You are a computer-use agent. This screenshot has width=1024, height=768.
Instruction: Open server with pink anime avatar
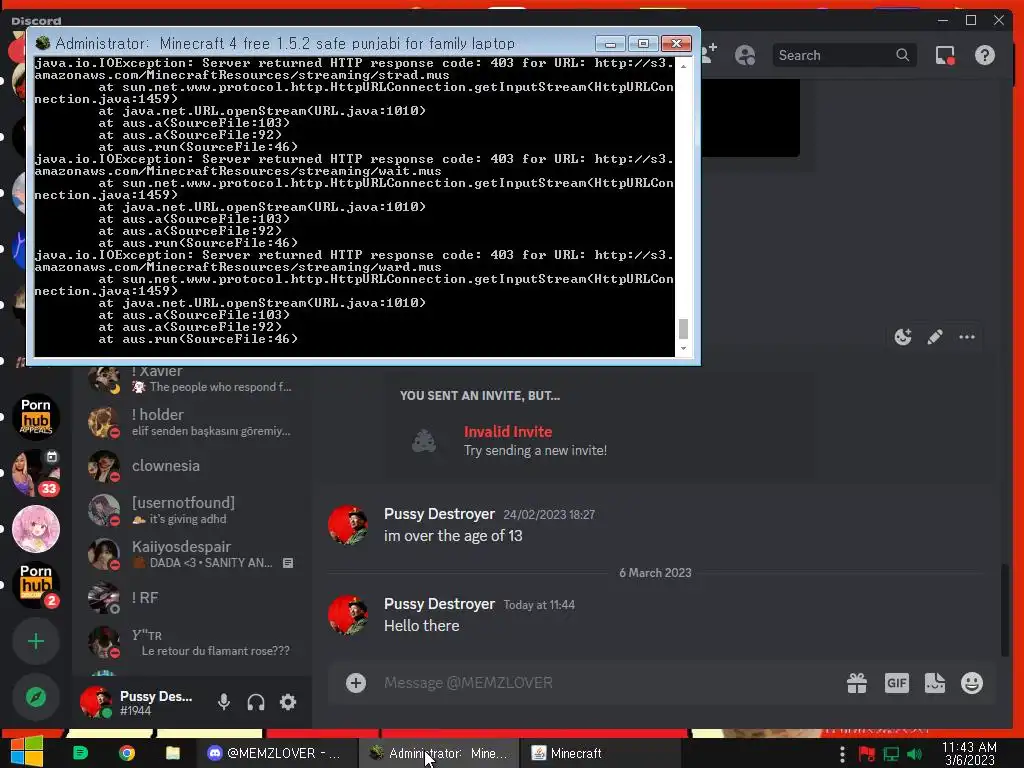click(x=36, y=529)
